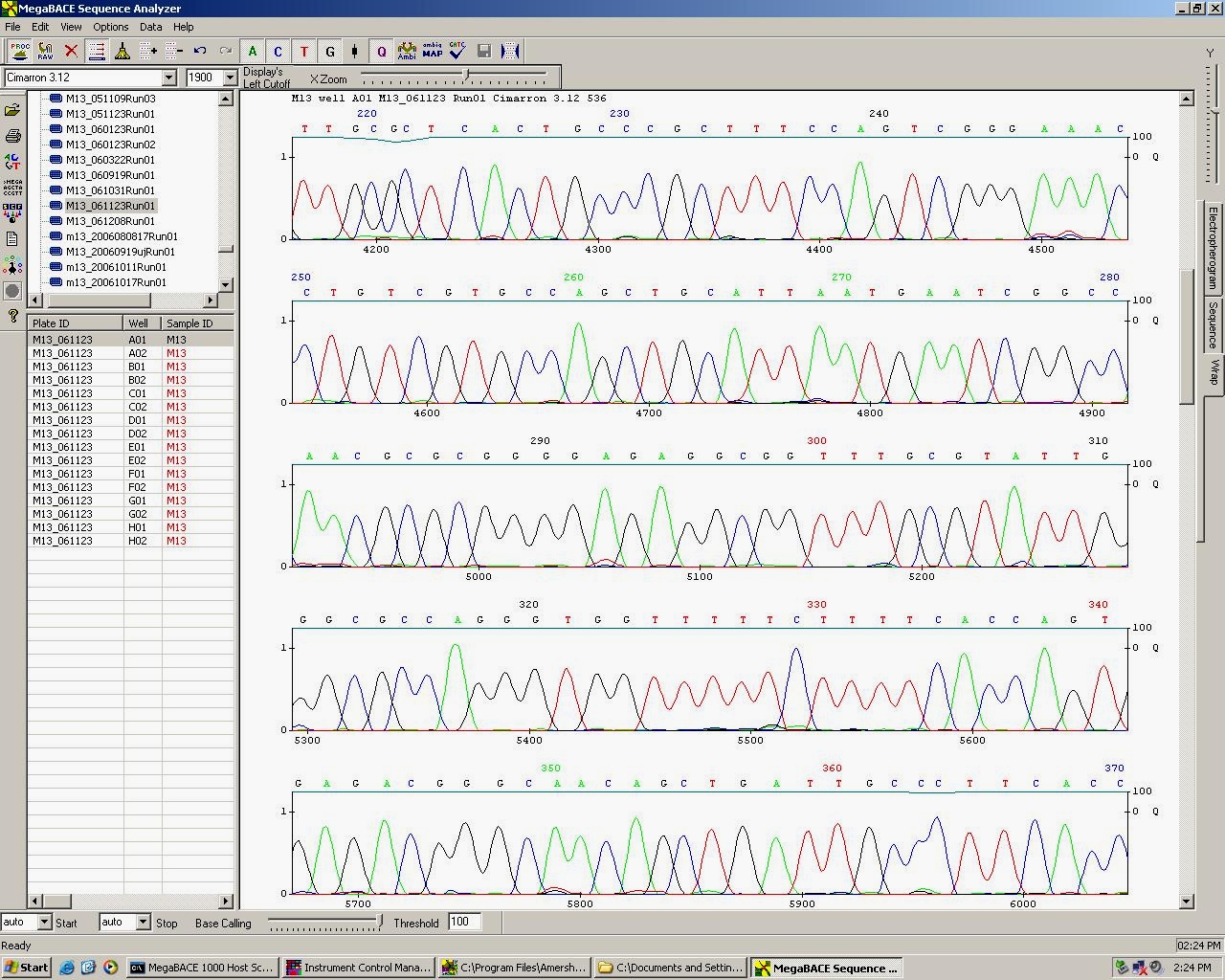The height and width of the screenshot is (980, 1225).
Task: Click the red X delete toolbar icon
Action: (x=71, y=51)
